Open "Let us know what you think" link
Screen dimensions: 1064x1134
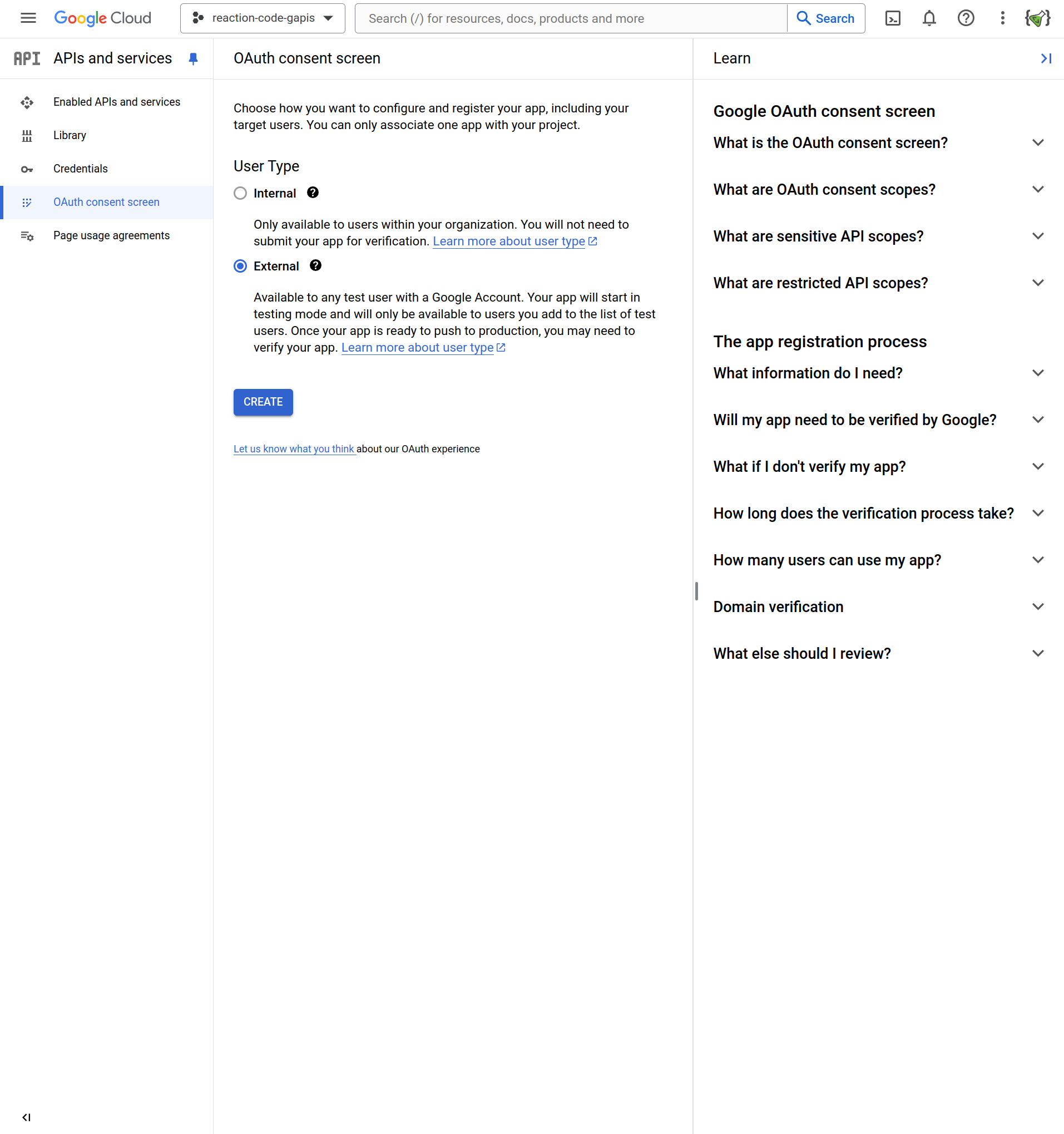[x=294, y=449]
